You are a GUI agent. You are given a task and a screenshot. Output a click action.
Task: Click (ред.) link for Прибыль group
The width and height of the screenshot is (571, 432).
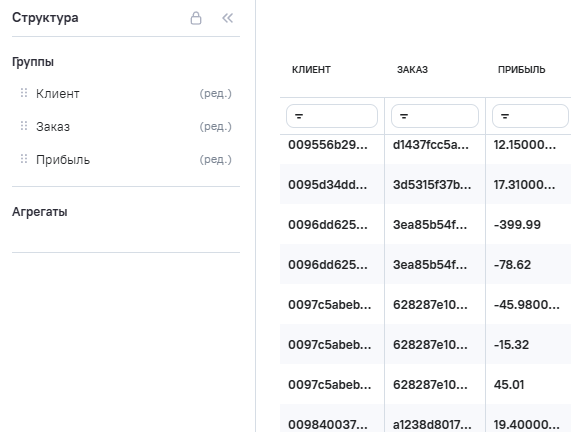click(x=216, y=159)
